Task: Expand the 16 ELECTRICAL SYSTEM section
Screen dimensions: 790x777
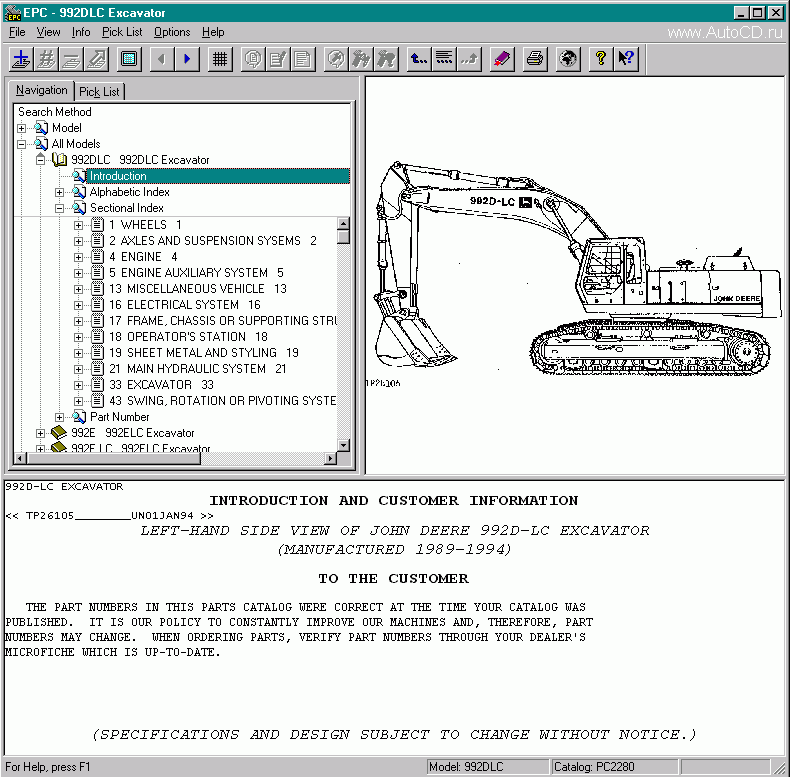Action: 78,305
